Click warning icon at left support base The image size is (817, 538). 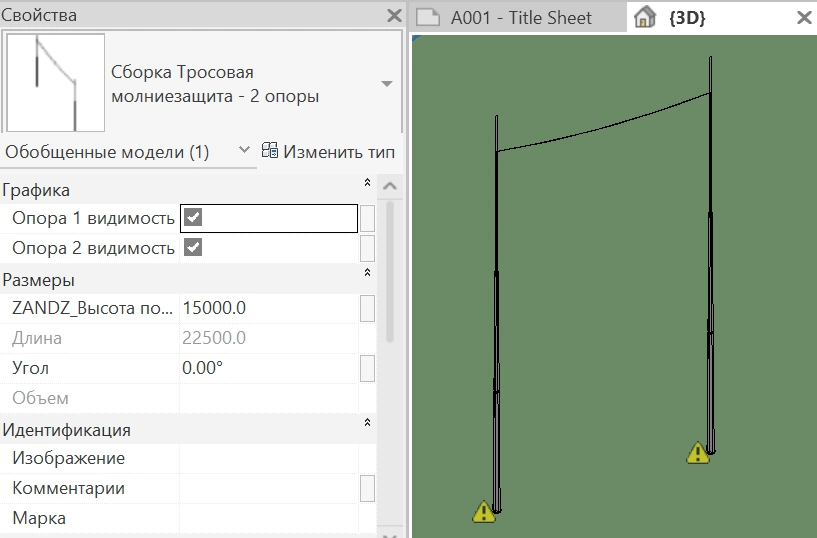[484, 512]
